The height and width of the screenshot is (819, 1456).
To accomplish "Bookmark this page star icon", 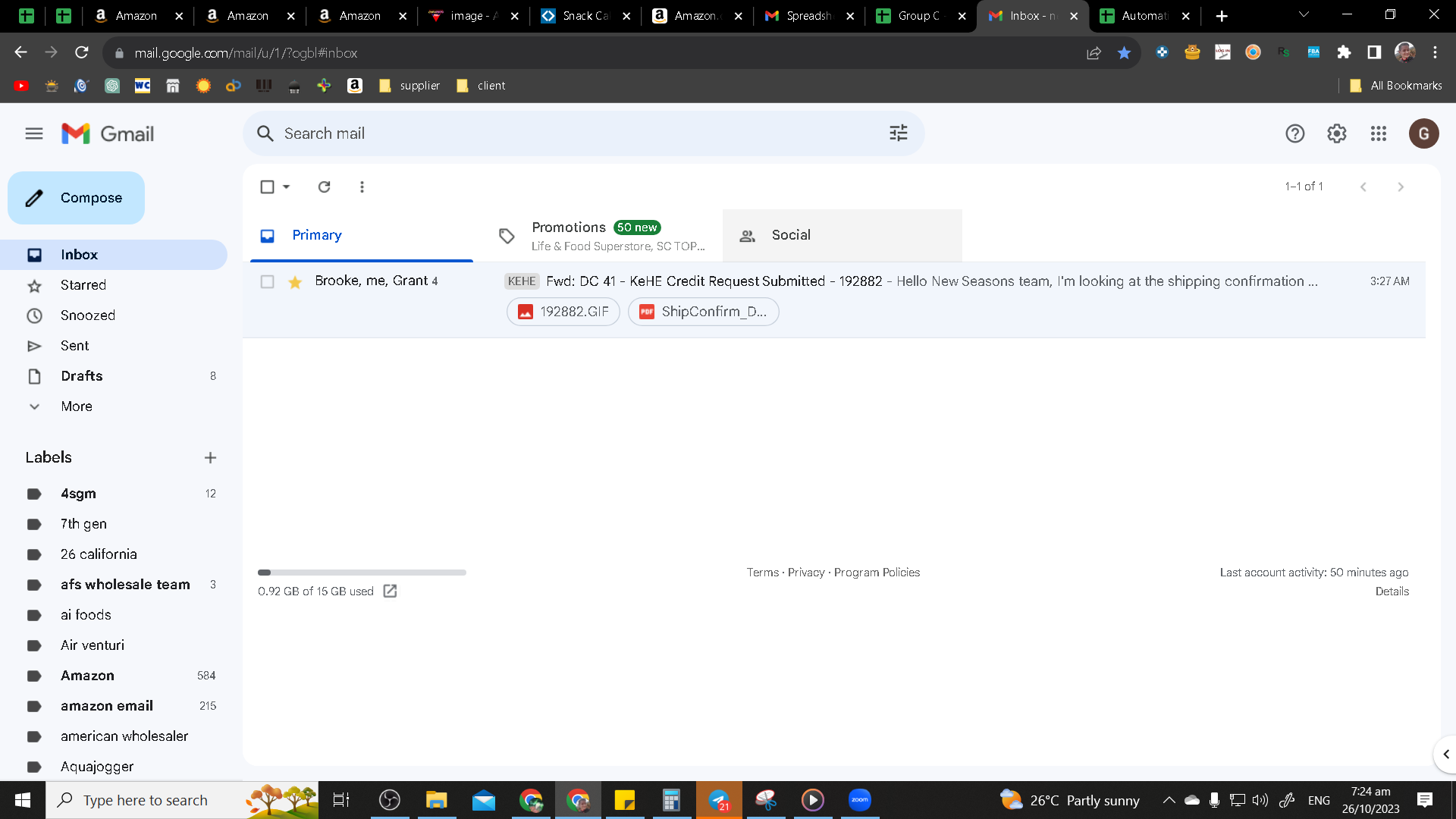I will [x=1124, y=52].
